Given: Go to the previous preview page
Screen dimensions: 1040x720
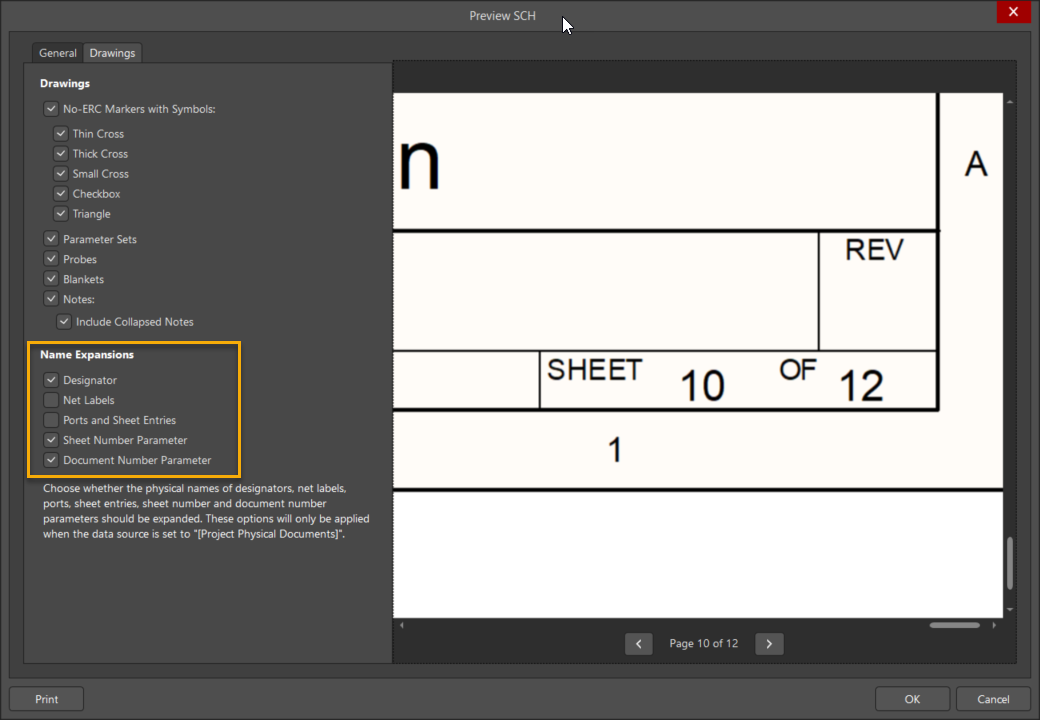Looking at the screenshot, I should pyautogui.click(x=638, y=644).
